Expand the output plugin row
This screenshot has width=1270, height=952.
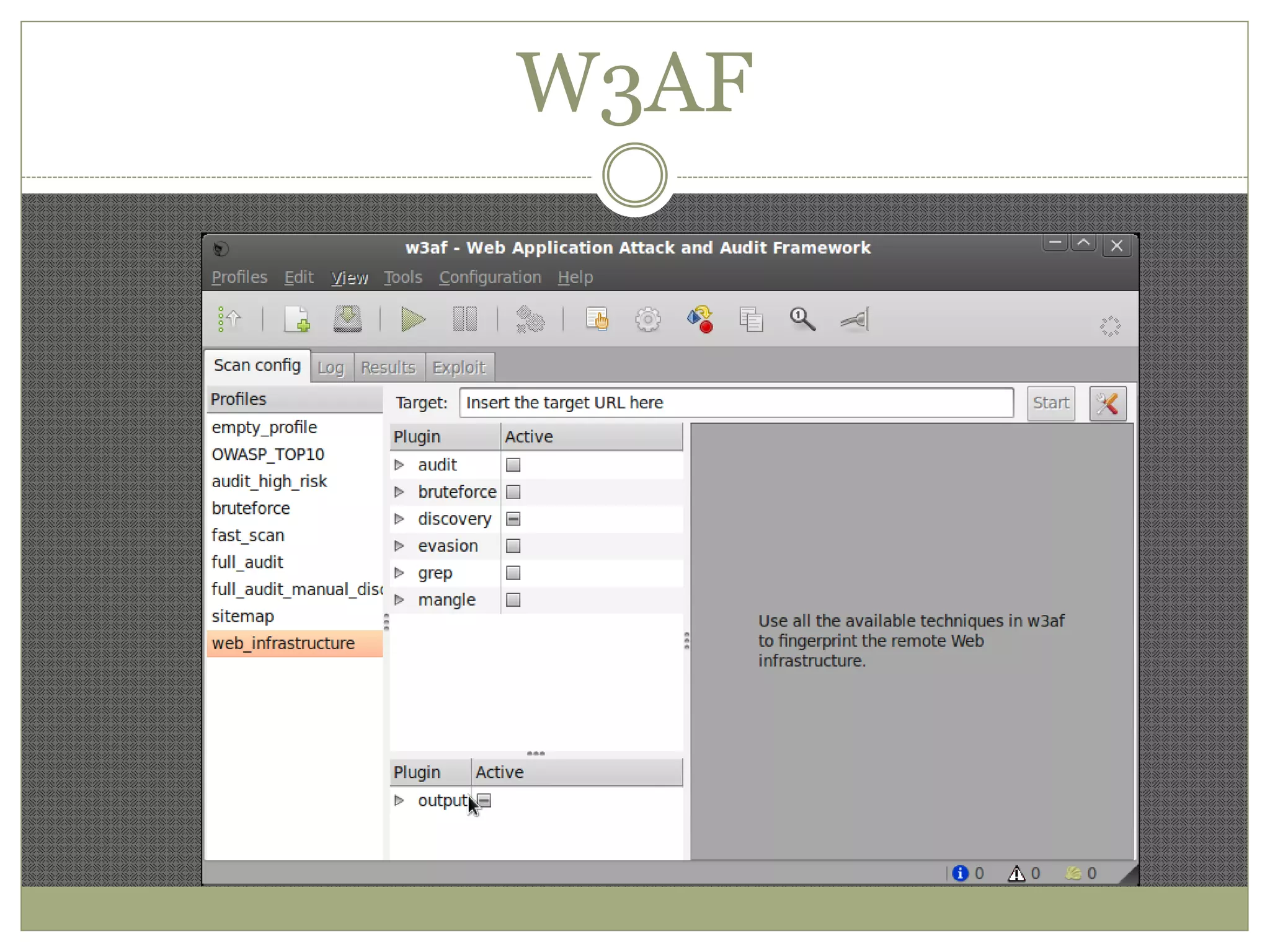399,801
